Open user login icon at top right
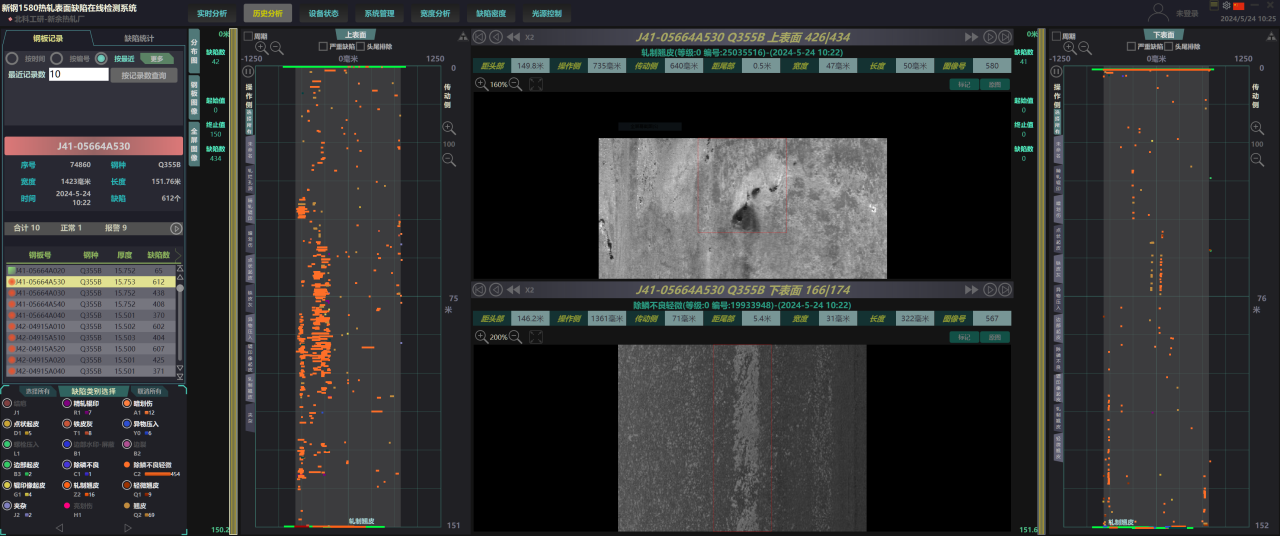 (x=1159, y=13)
